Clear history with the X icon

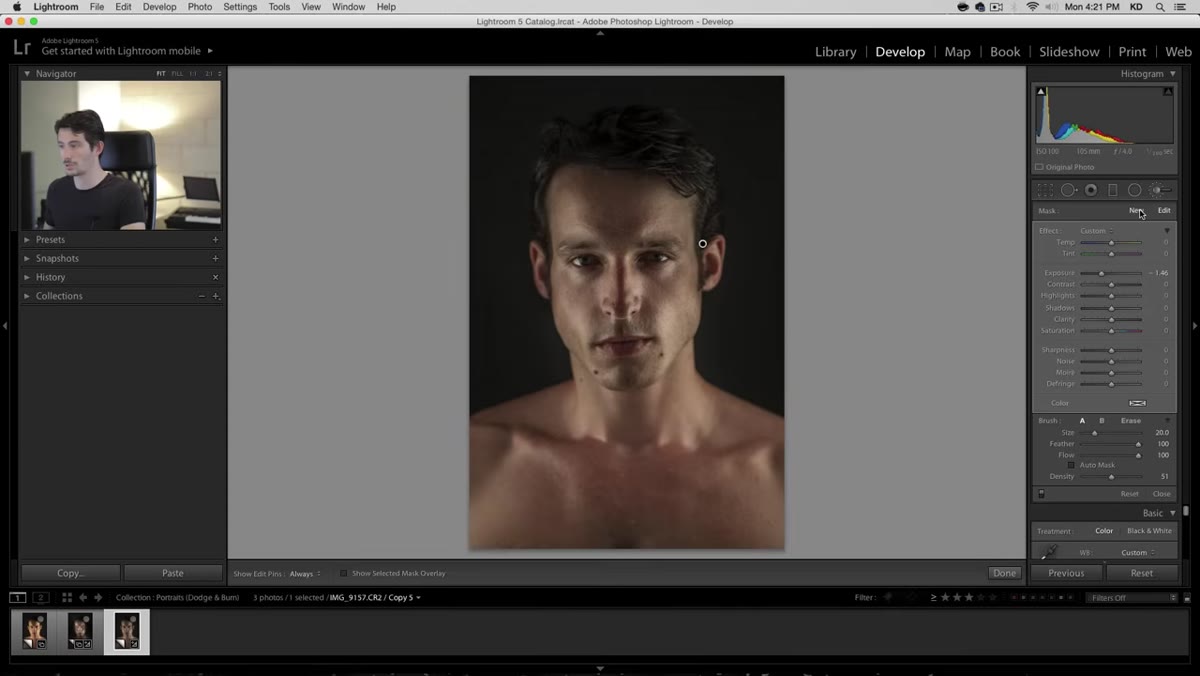coord(215,277)
